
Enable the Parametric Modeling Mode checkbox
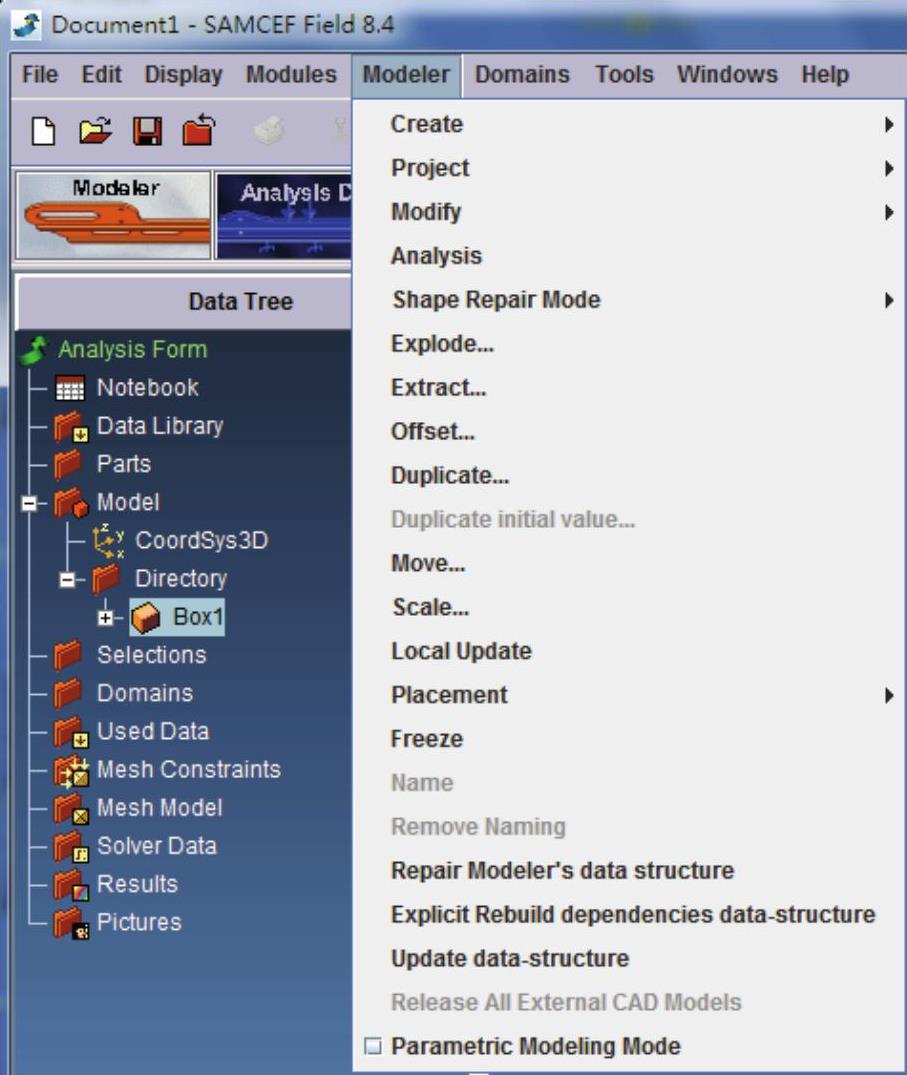373,1047
